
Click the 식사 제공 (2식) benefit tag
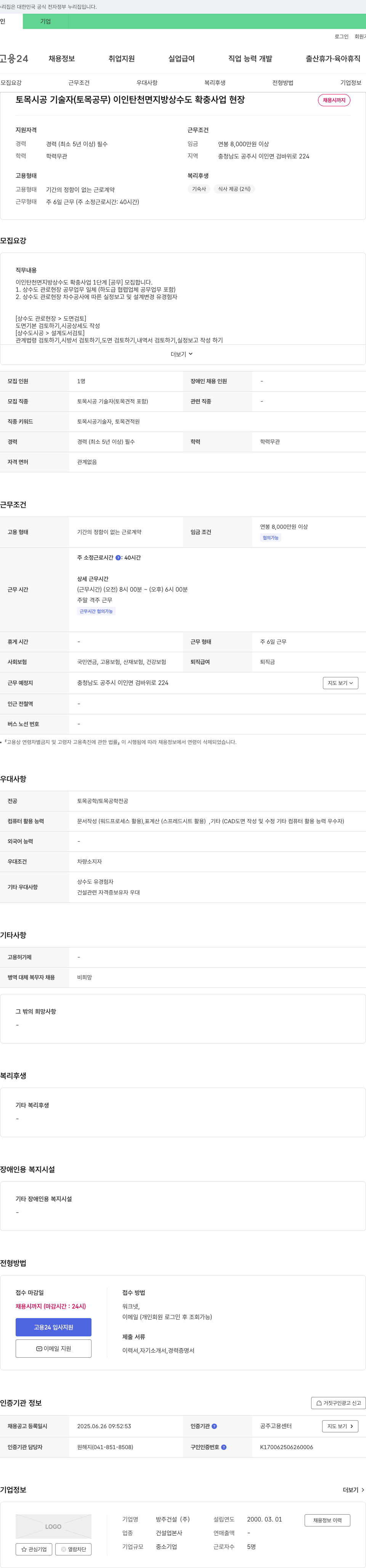click(234, 189)
